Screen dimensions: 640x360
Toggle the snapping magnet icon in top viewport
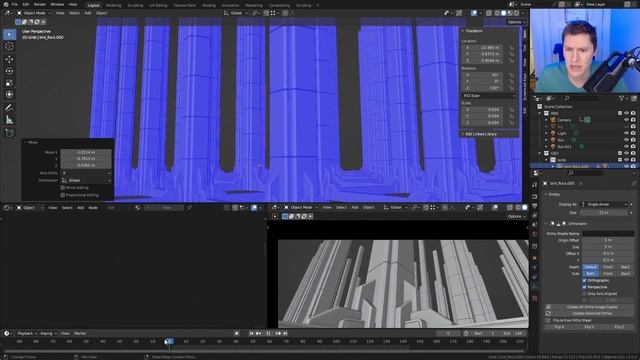tap(266, 13)
